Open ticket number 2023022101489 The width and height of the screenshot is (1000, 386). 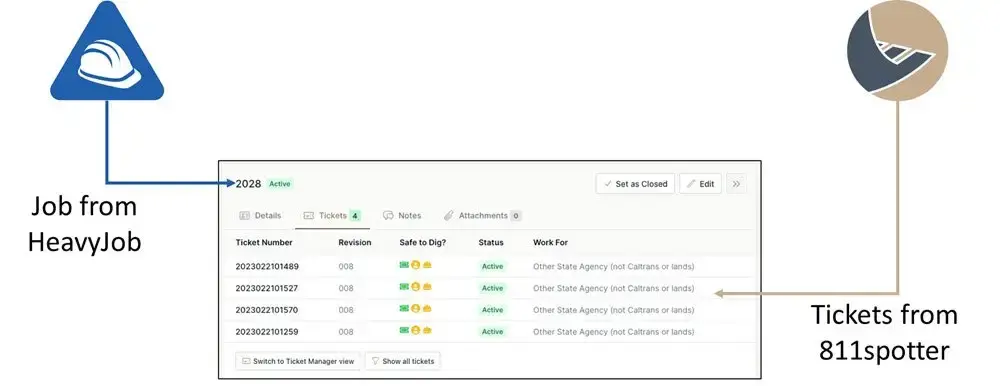(267, 266)
